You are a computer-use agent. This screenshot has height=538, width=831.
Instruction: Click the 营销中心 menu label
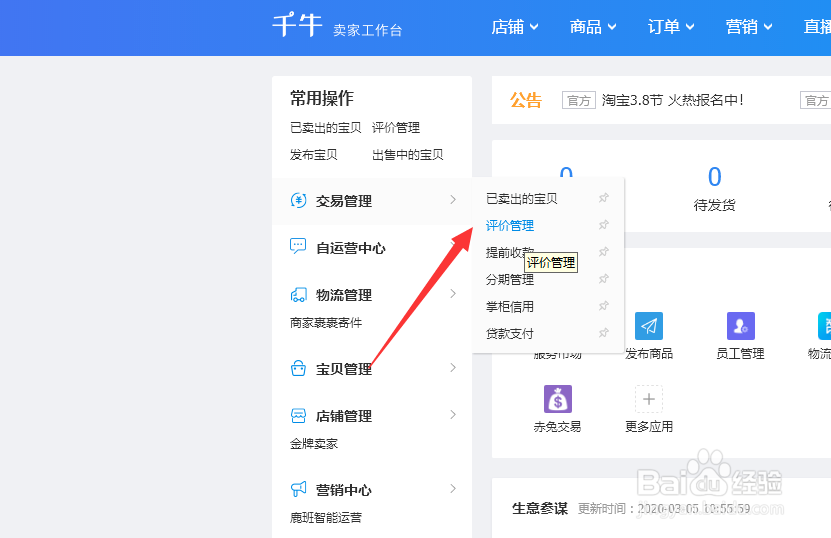point(344,490)
